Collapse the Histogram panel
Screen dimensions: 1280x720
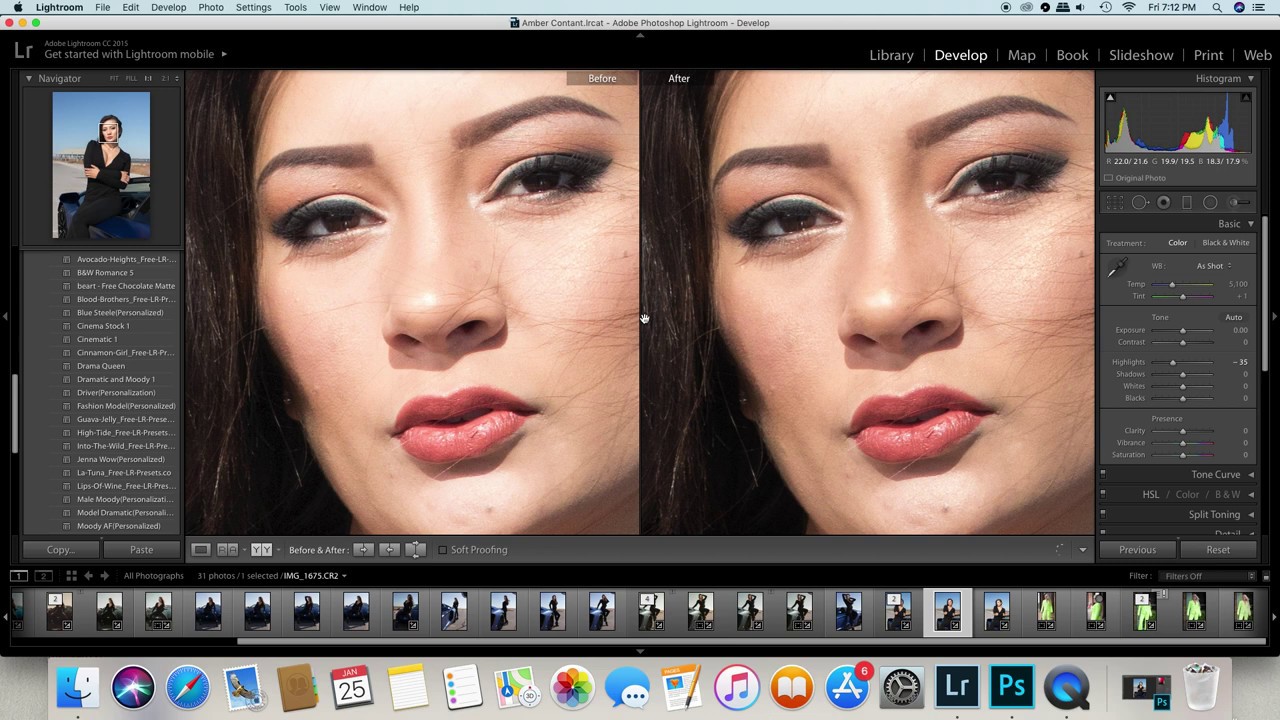point(1250,78)
